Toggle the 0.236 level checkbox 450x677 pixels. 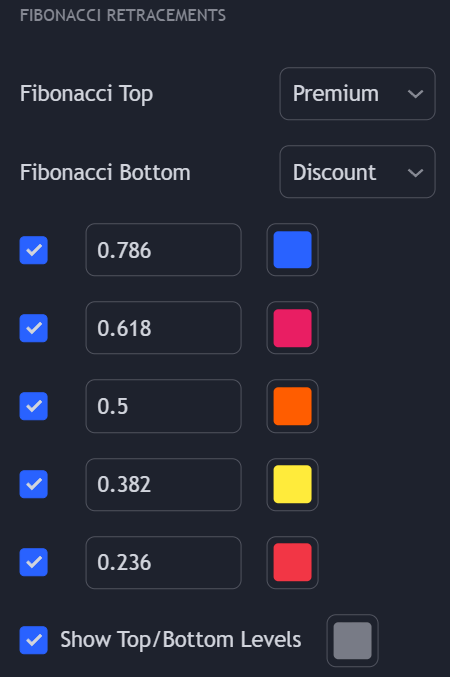click(34, 562)
